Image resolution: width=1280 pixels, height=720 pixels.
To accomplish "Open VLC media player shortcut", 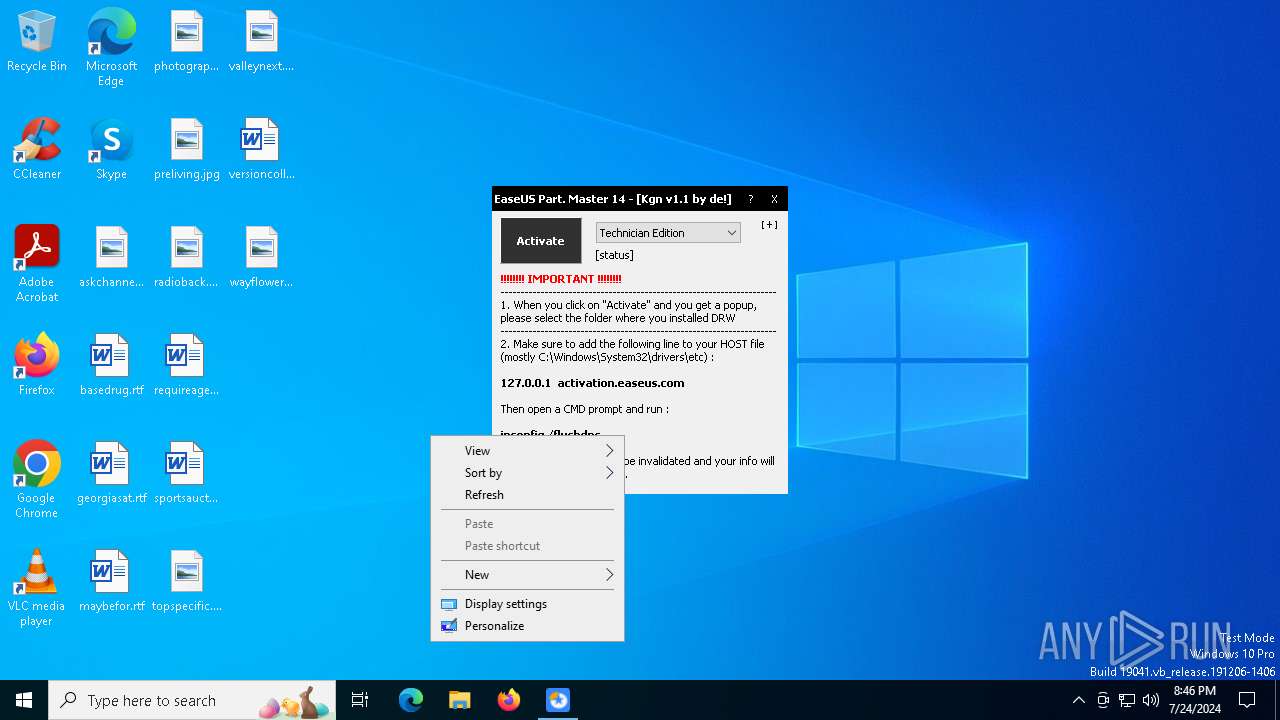I will point(37,588).
